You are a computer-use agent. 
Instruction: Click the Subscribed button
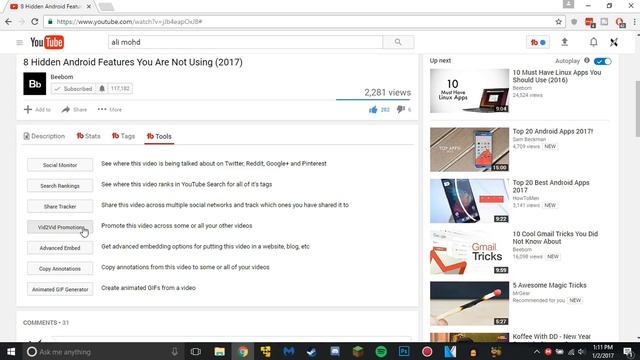(73, 88)
